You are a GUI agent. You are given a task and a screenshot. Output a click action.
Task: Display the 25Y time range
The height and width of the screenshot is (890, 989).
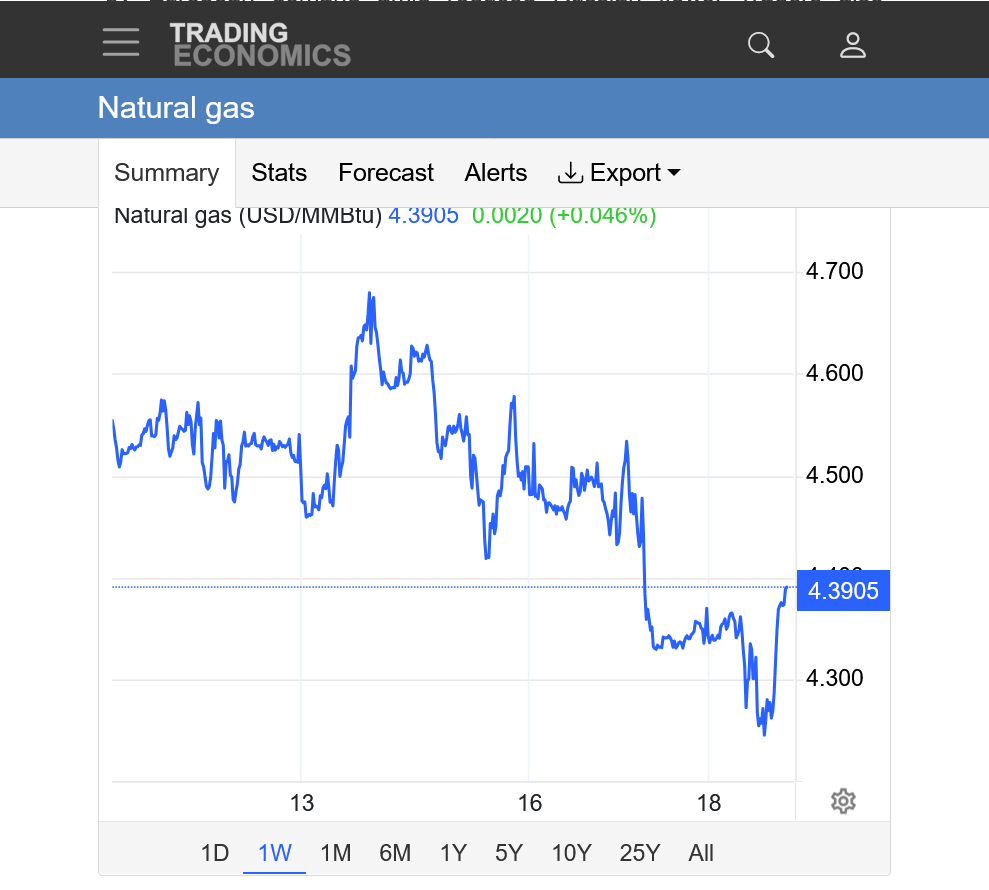[639, 853]
